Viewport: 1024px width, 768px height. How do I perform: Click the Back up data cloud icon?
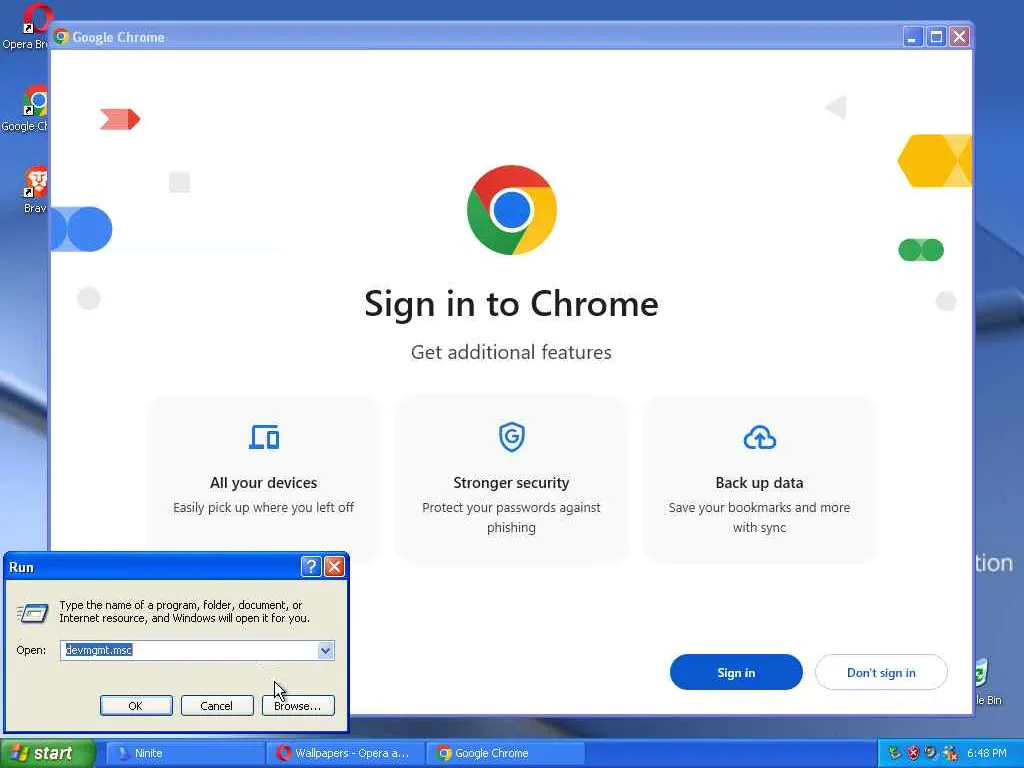(760, 438)
